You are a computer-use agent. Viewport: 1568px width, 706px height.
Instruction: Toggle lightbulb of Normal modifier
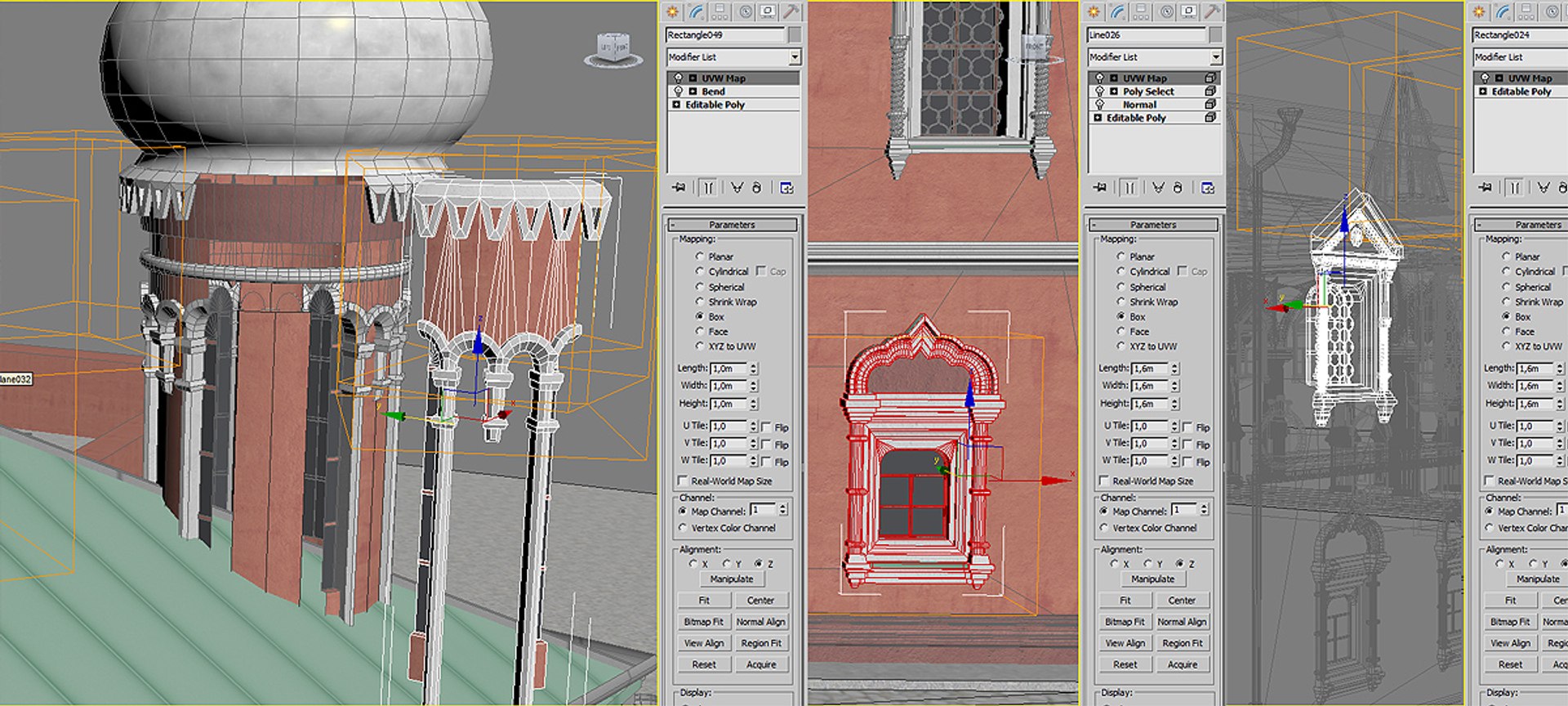click(x=1100, y=105)
